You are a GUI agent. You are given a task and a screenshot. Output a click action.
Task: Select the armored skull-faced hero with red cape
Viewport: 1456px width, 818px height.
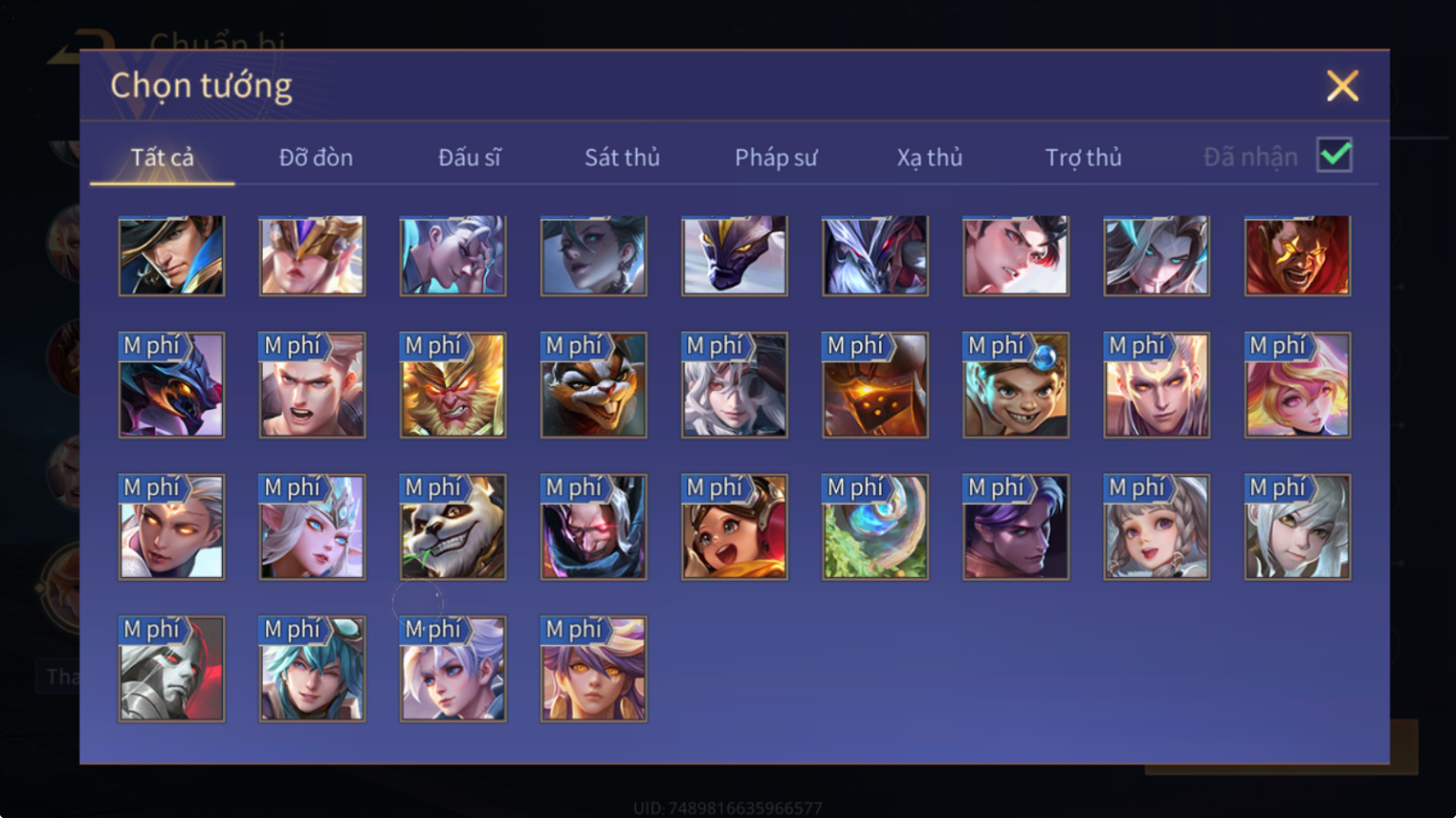[x=172, y=669]
